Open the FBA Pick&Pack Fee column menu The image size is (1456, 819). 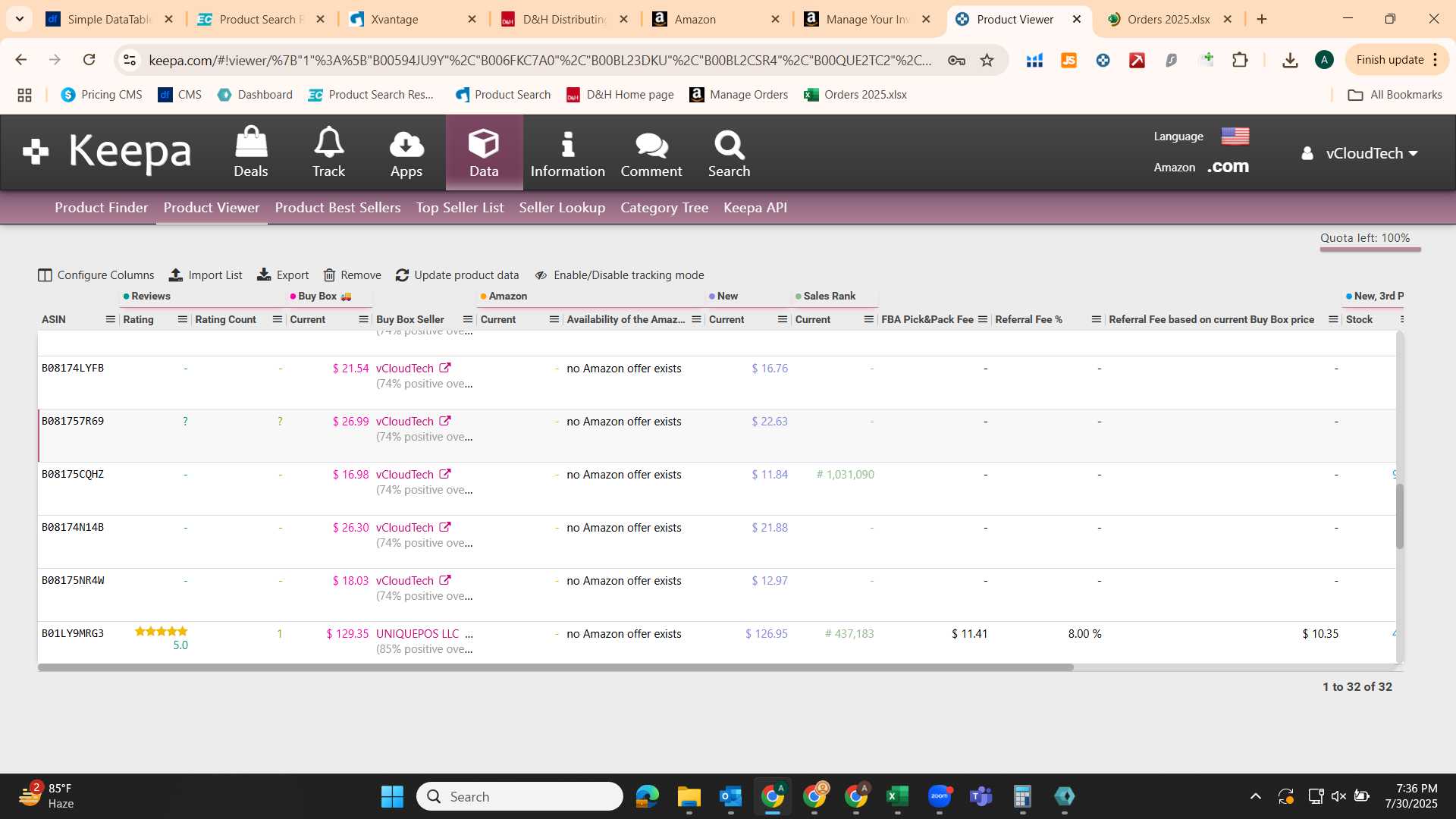pos(983,319)
